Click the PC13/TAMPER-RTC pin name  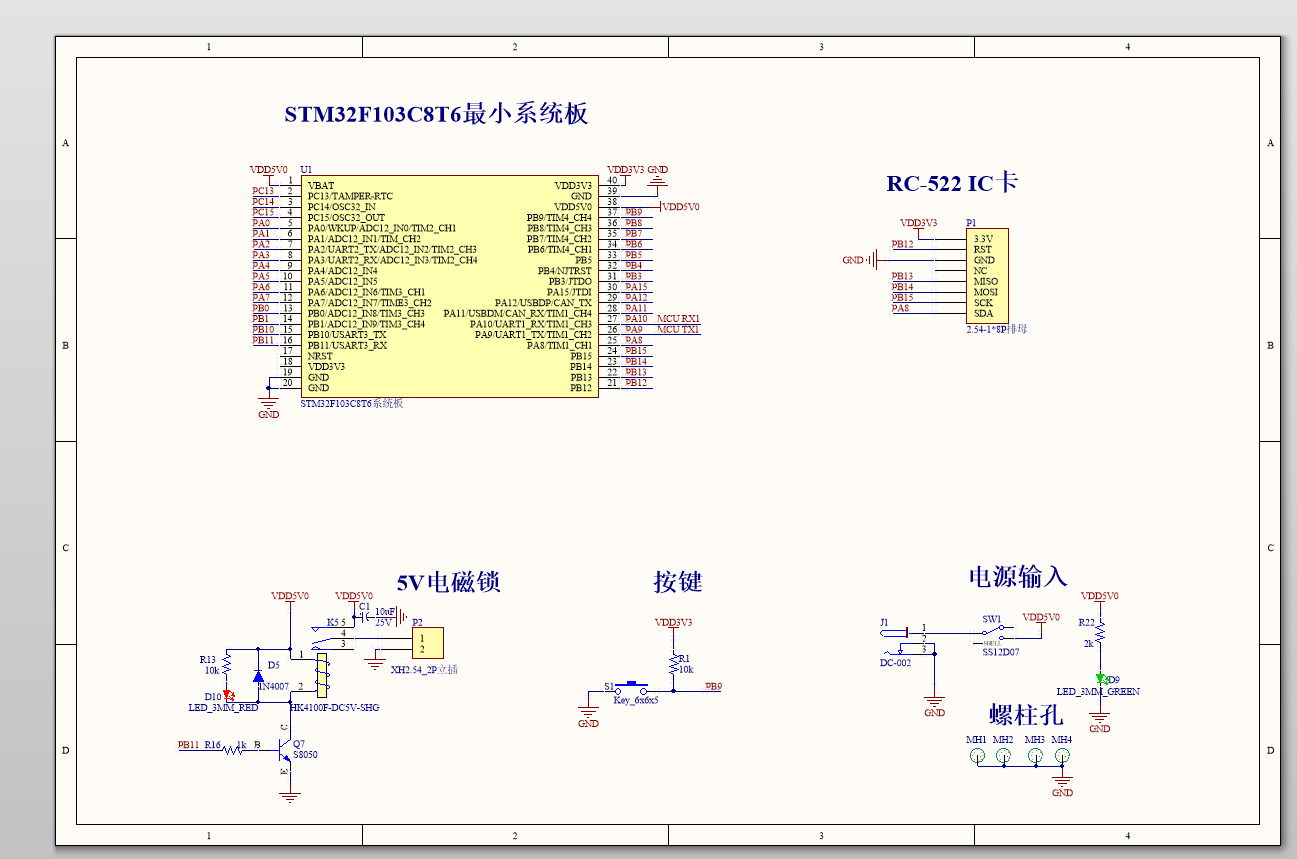coord(350,196)
